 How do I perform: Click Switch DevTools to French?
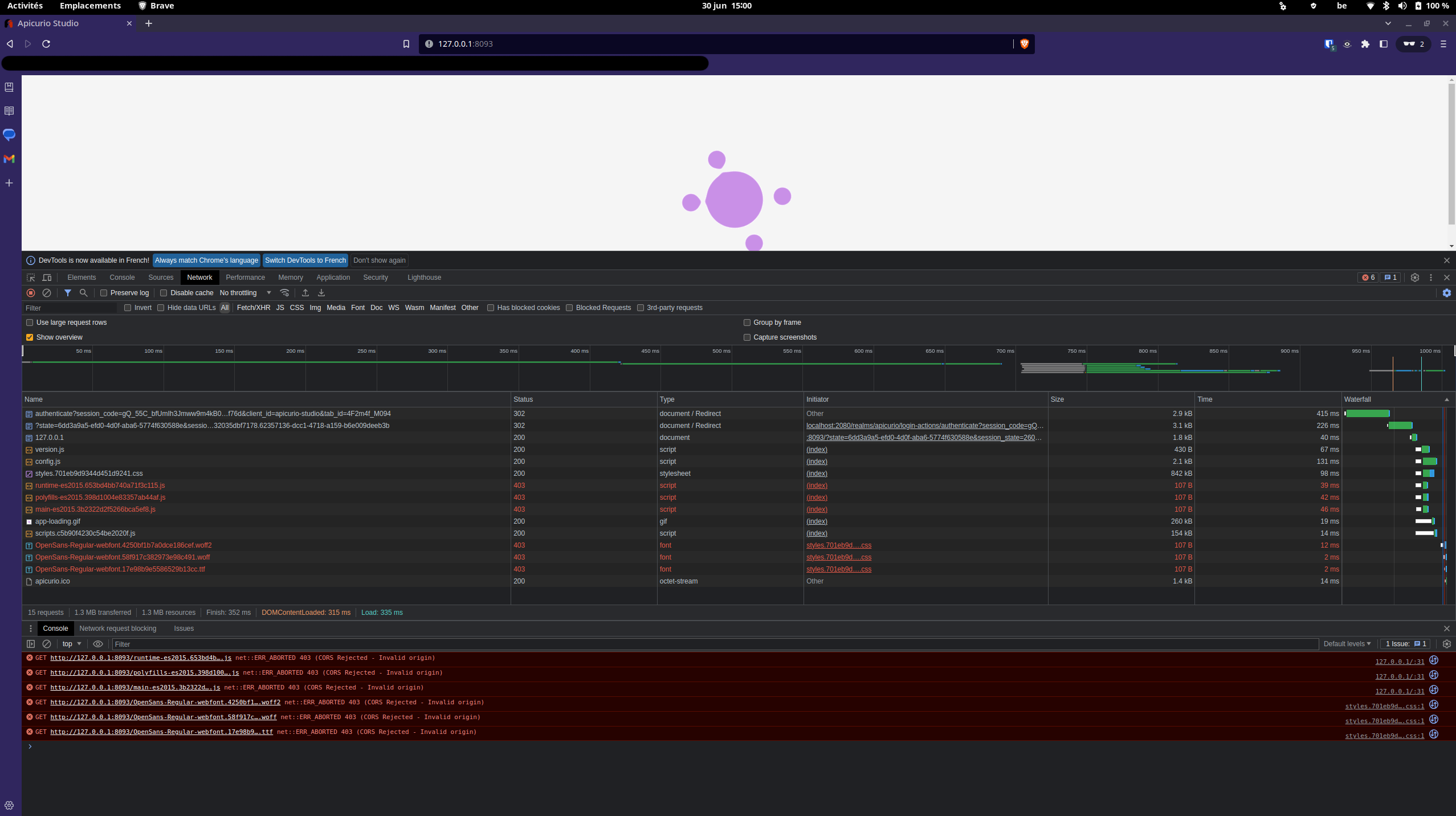pos(305,260)
